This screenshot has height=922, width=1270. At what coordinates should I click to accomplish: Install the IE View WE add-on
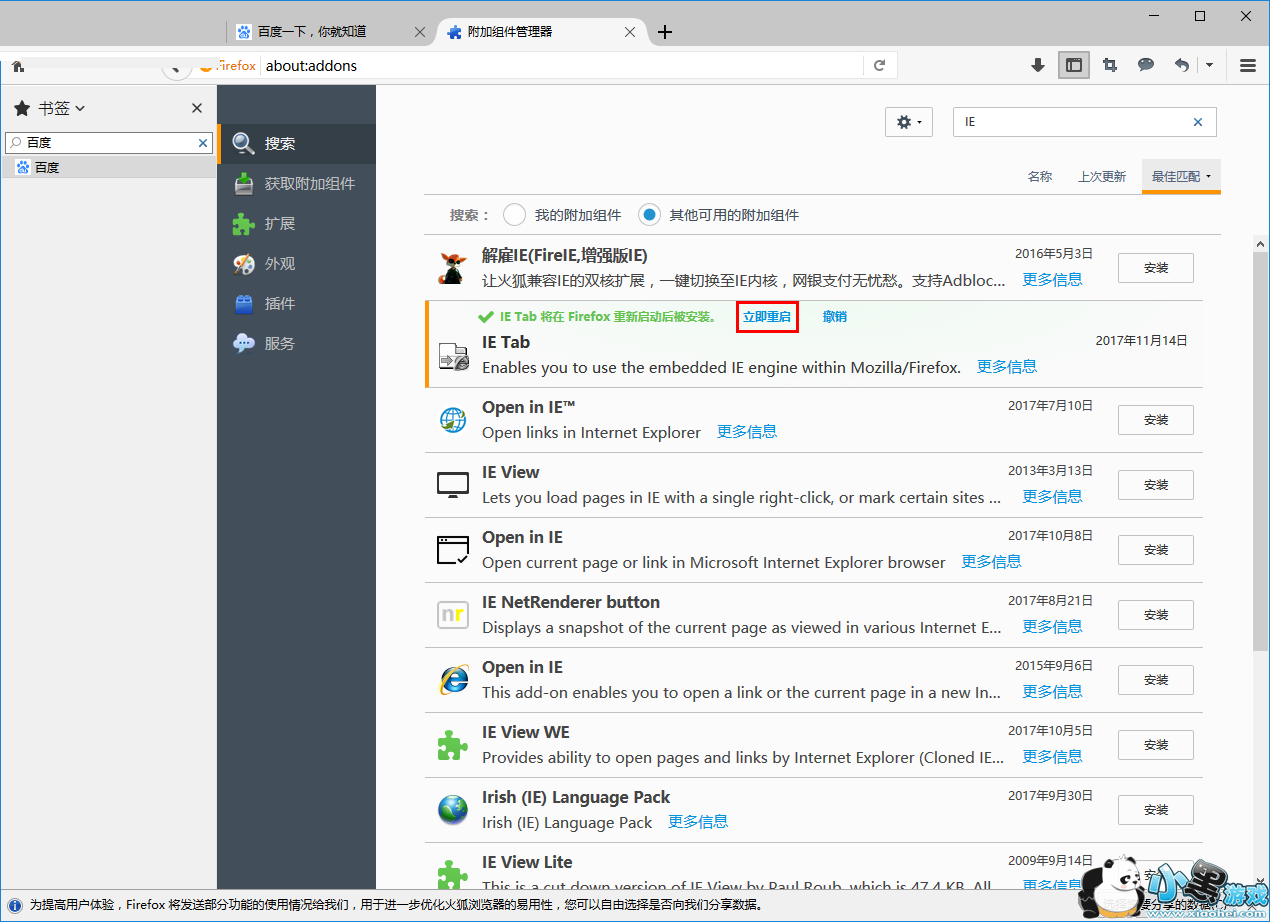[x=1156, y=745]
